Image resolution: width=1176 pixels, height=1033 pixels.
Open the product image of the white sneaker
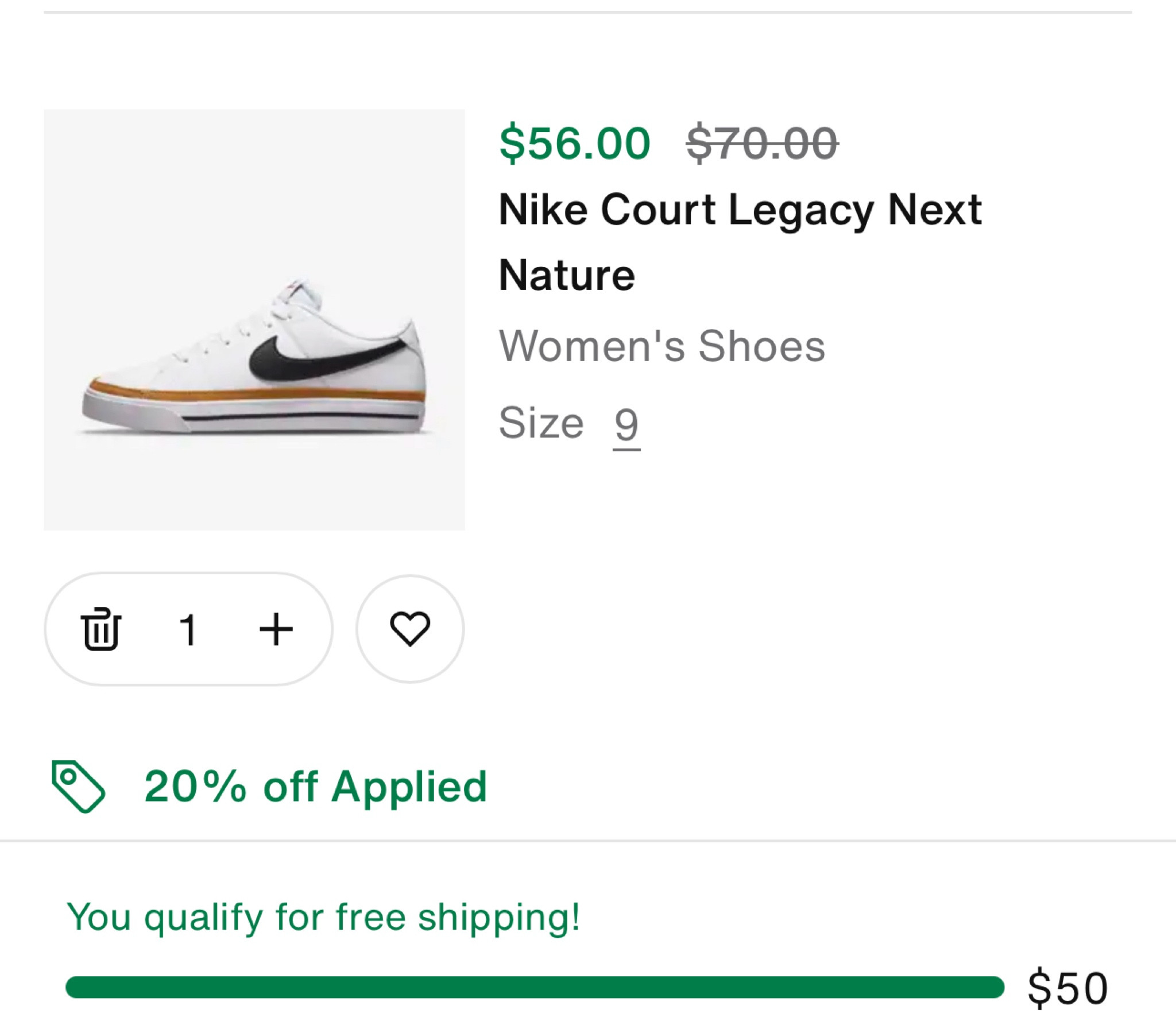coord(254,320)
